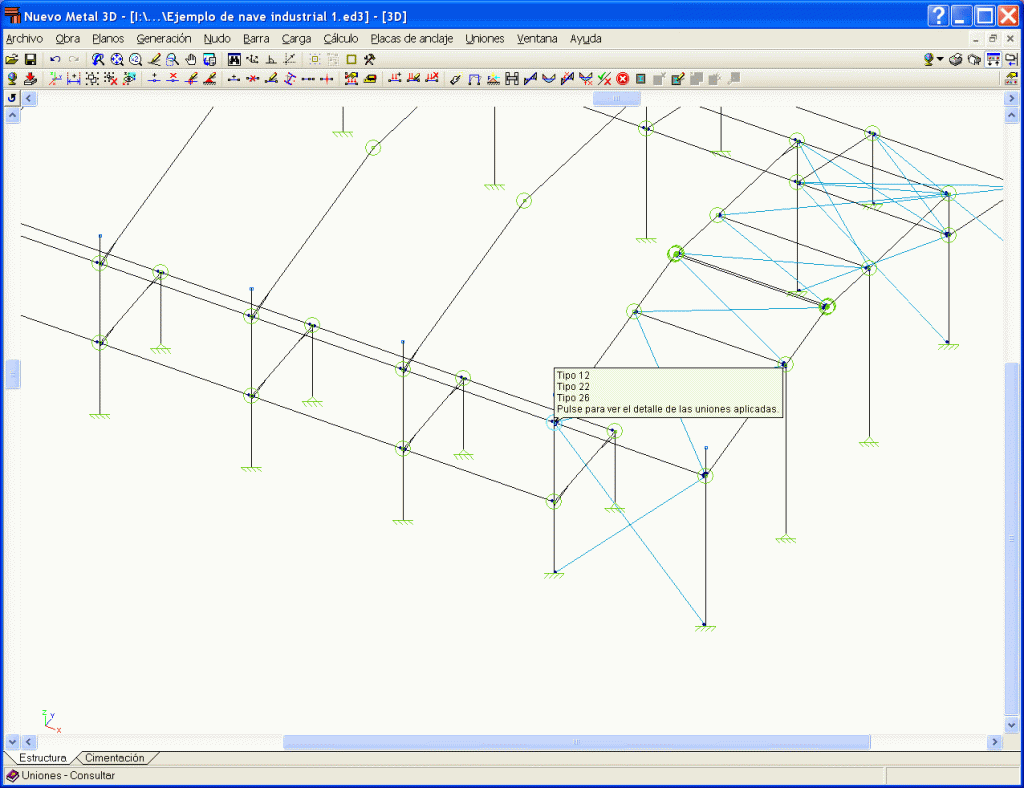The image size is (1024, 788).
Task: Switch to the Cimentación tab
Action: tap(114, 758)
